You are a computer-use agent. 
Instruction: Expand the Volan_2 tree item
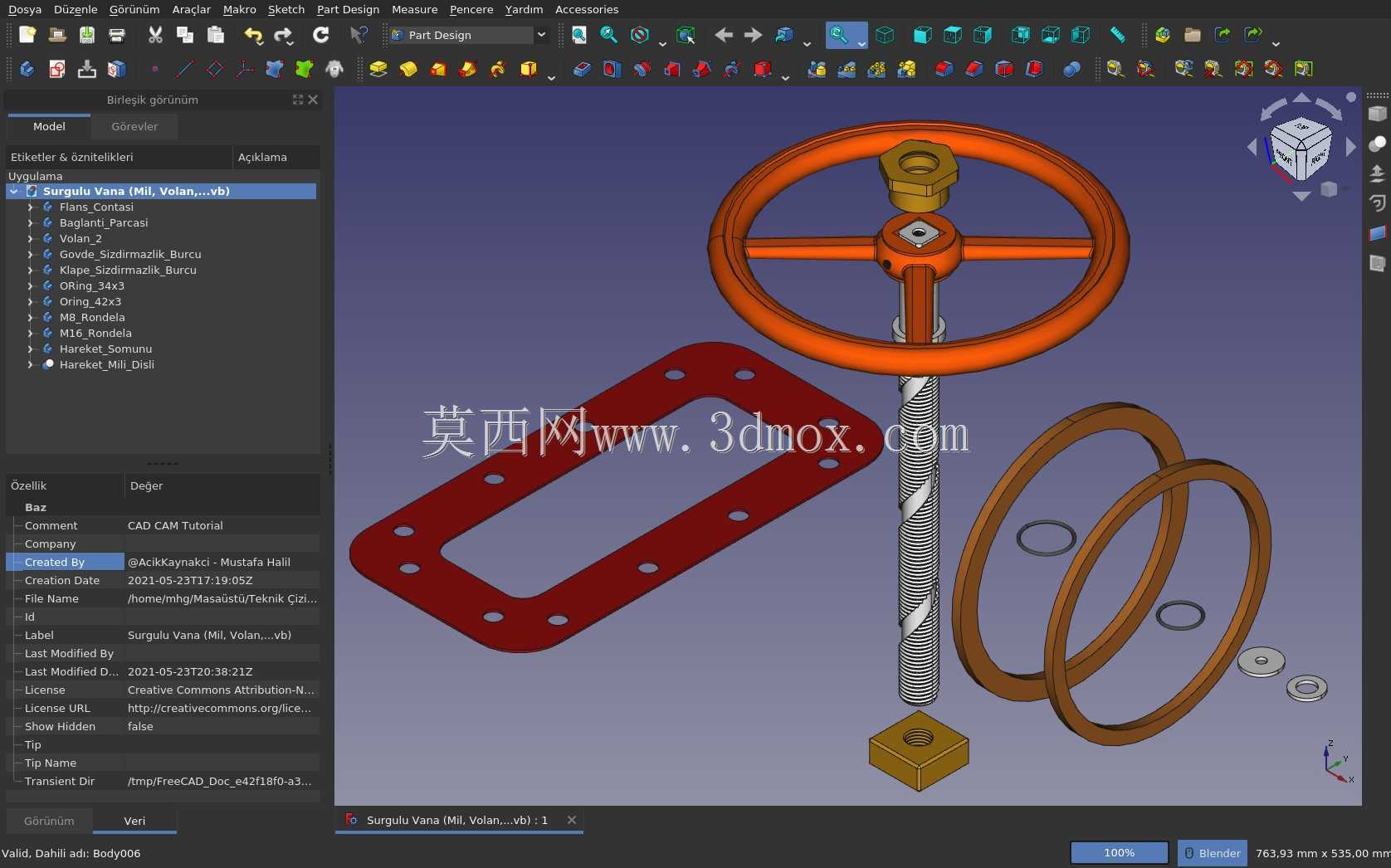coord(31,238)
